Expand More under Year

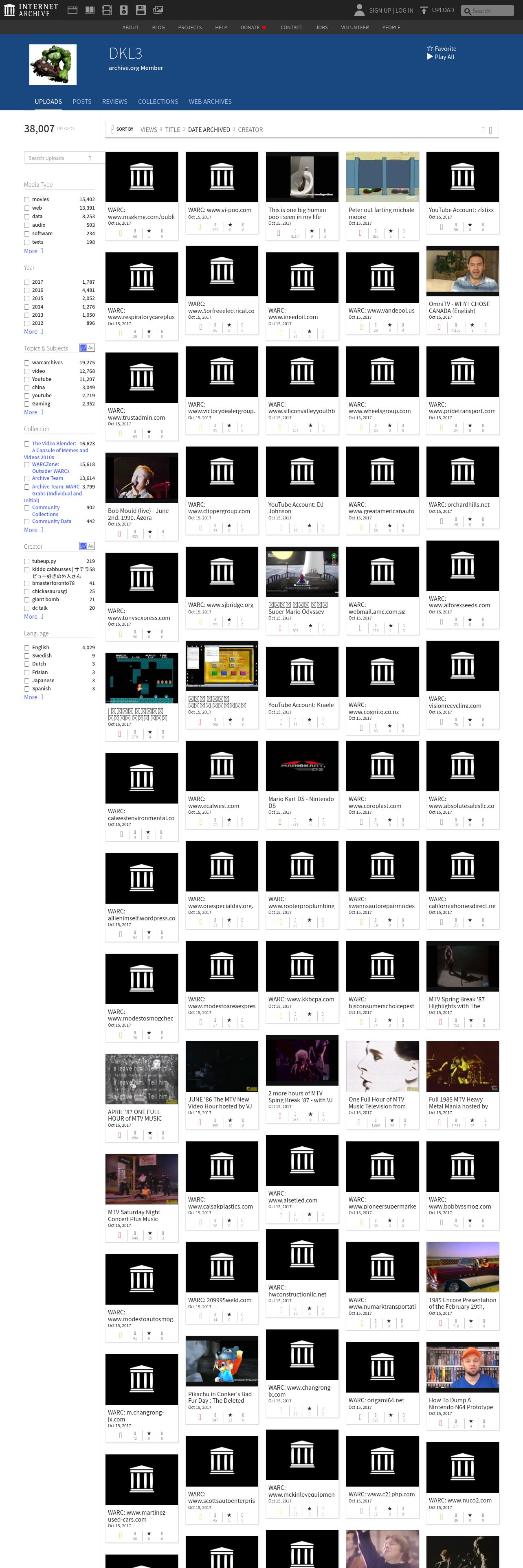pyautogui.click(x=33, y=332)
